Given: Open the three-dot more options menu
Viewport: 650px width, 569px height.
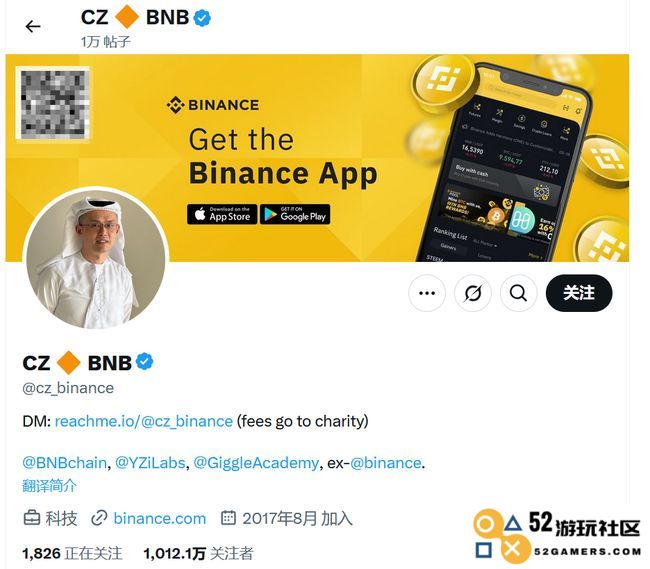Looking at the screenshot, I should click(427, 293).
